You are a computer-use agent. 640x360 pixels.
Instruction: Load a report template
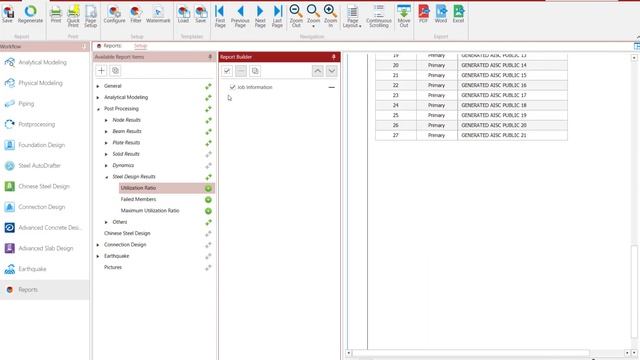(x=183, y=14)
